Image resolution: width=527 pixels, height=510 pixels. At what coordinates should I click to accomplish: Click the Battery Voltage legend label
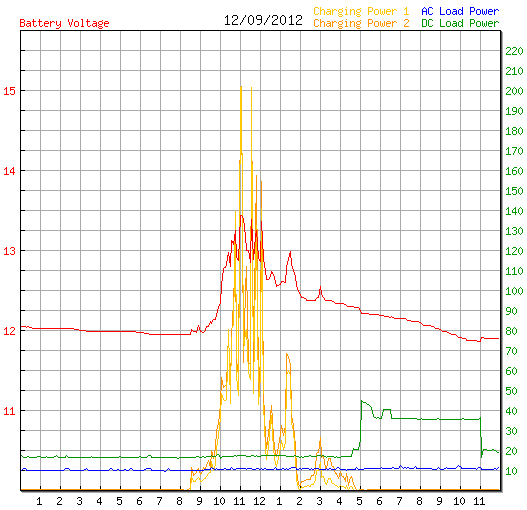64,24
